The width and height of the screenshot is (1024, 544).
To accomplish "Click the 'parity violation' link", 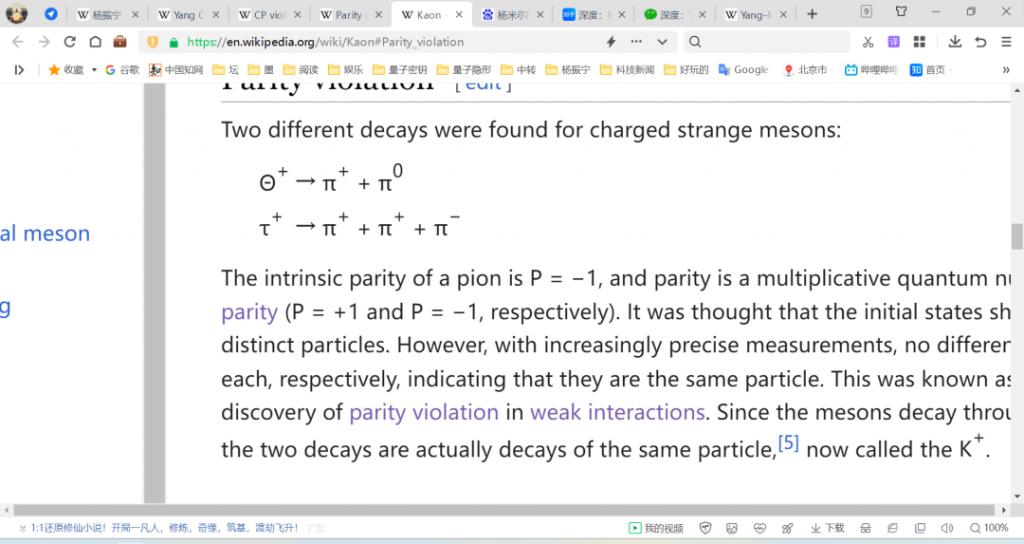I will [423, 412].
